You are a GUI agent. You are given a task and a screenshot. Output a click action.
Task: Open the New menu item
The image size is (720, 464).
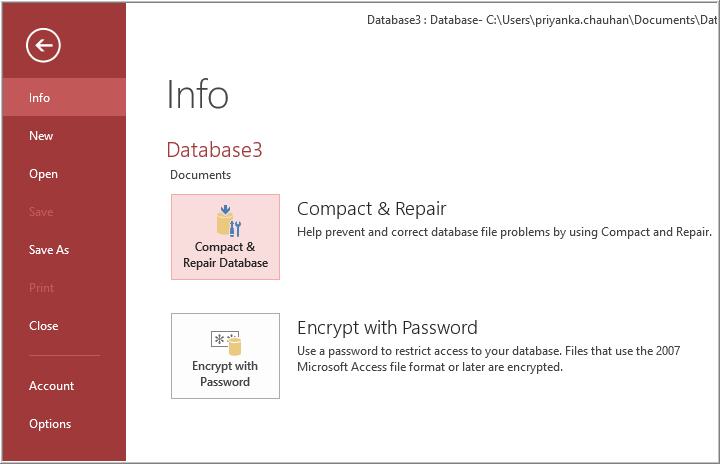point(41,136)
